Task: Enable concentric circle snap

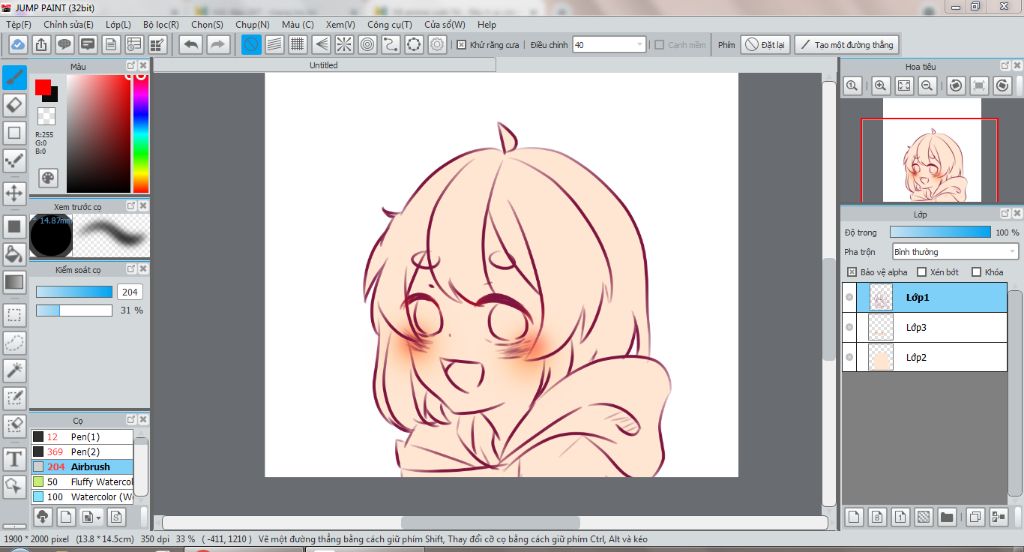Action: [x=367, y=44]
